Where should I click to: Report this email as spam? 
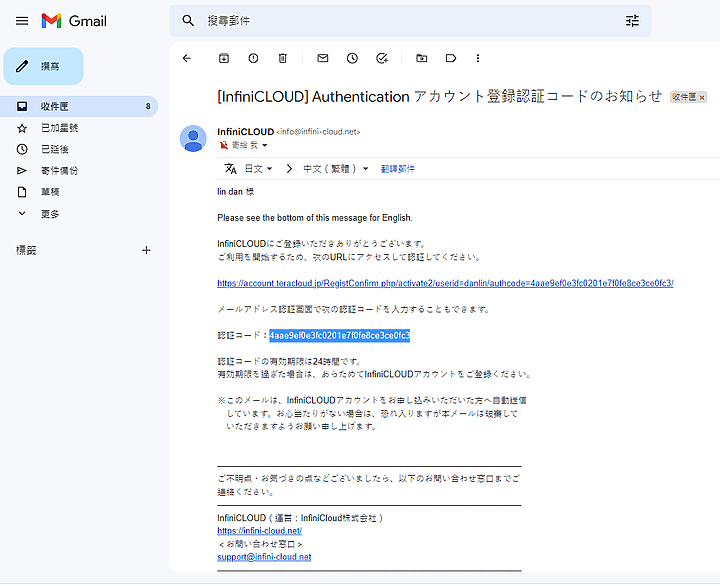pyautogui.click(x=253, y=58)
